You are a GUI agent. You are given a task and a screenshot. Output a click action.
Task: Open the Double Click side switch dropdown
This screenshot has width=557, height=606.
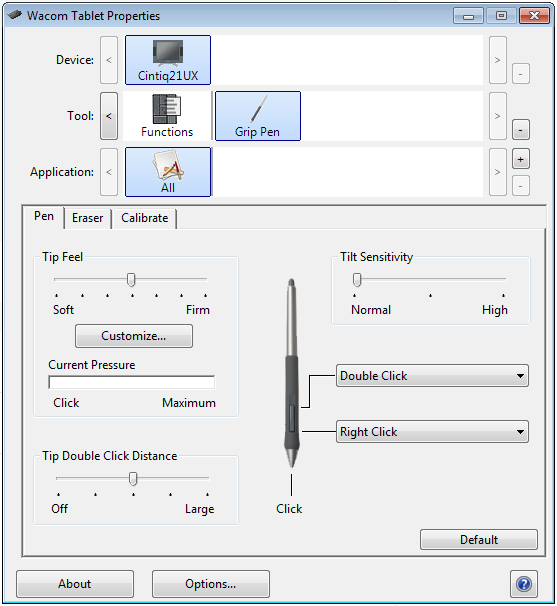[432, 376]
